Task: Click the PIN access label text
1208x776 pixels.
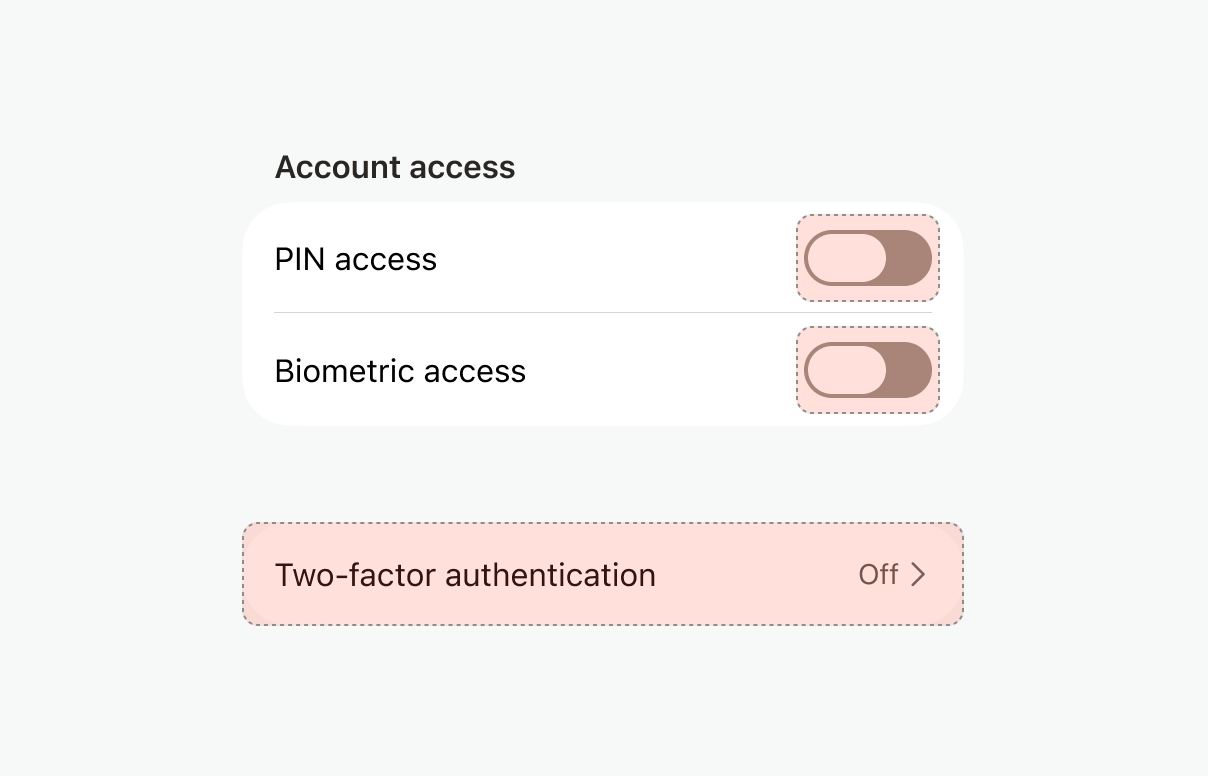Action: coord(355,259)
